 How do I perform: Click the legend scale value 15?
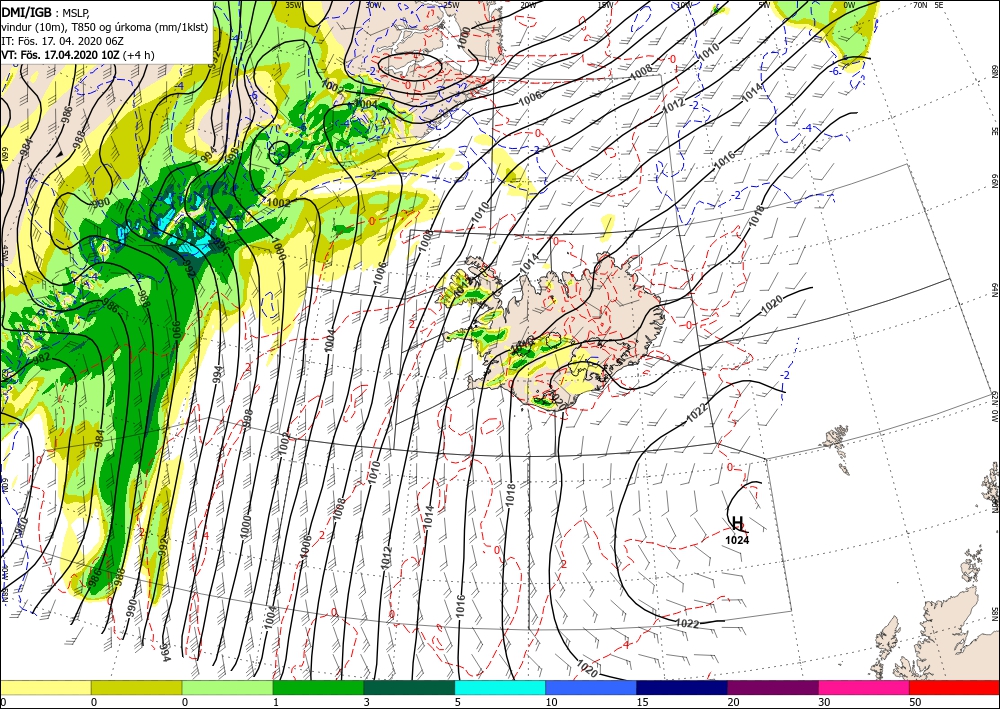pyautogui.click(x=642, y=702)
